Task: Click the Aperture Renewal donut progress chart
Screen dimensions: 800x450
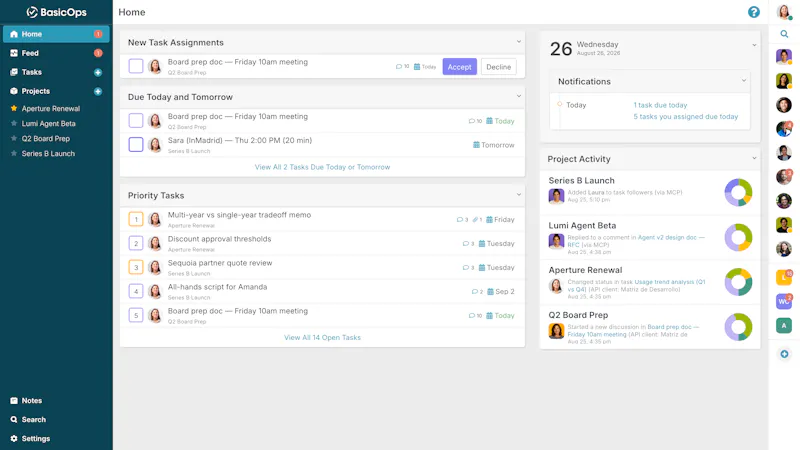Action: tap(738, 282)
